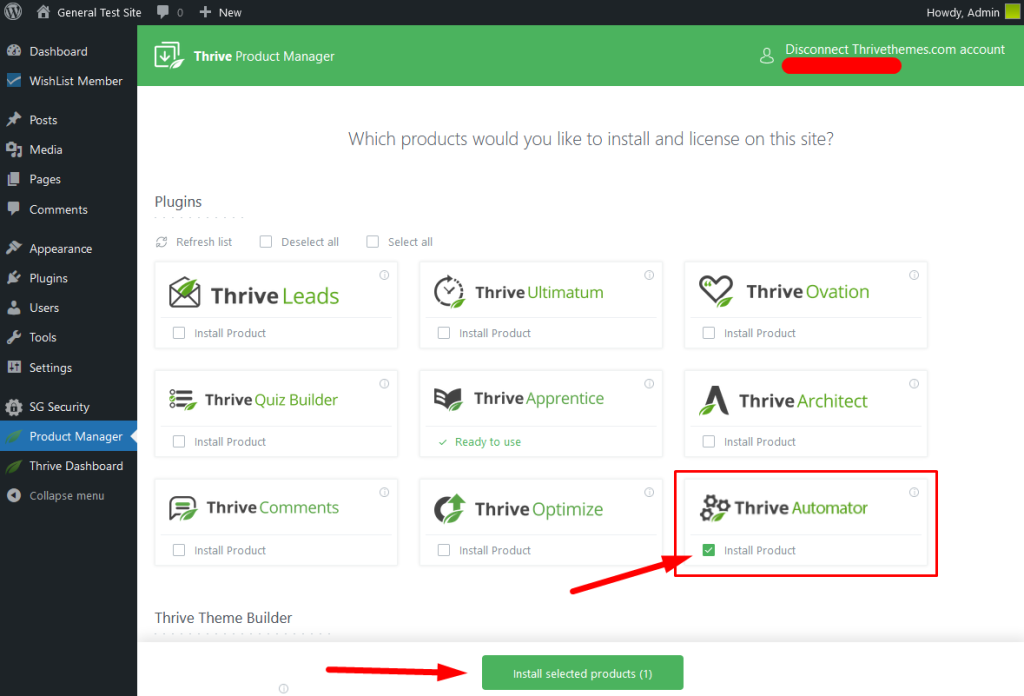
Task: Click the Thrive Architect A logo
Action: click(714, 400)
